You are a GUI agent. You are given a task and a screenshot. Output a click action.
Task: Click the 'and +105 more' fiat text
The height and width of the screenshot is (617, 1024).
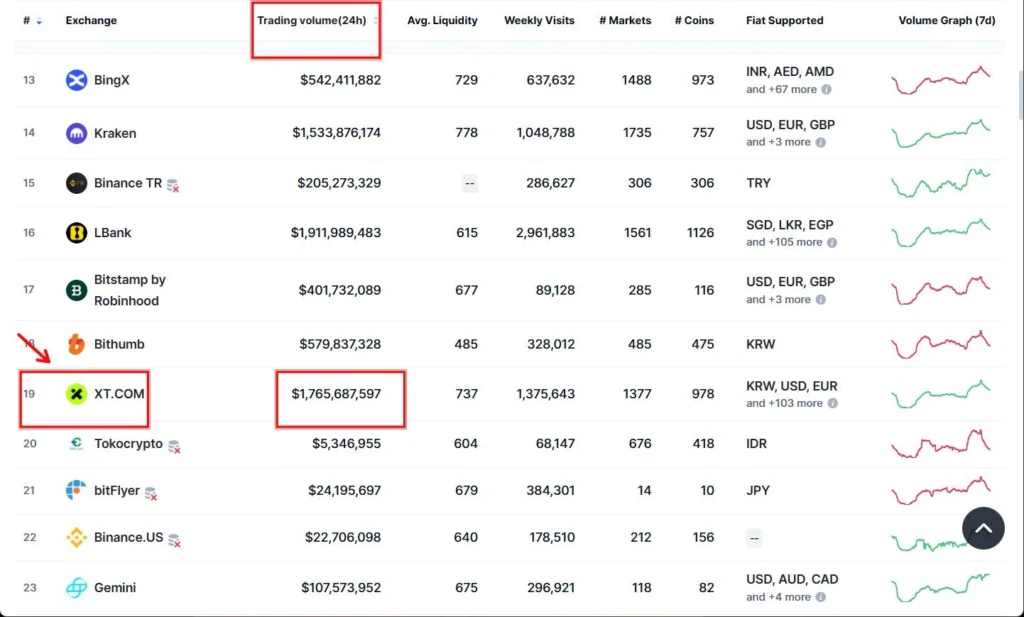784,242
